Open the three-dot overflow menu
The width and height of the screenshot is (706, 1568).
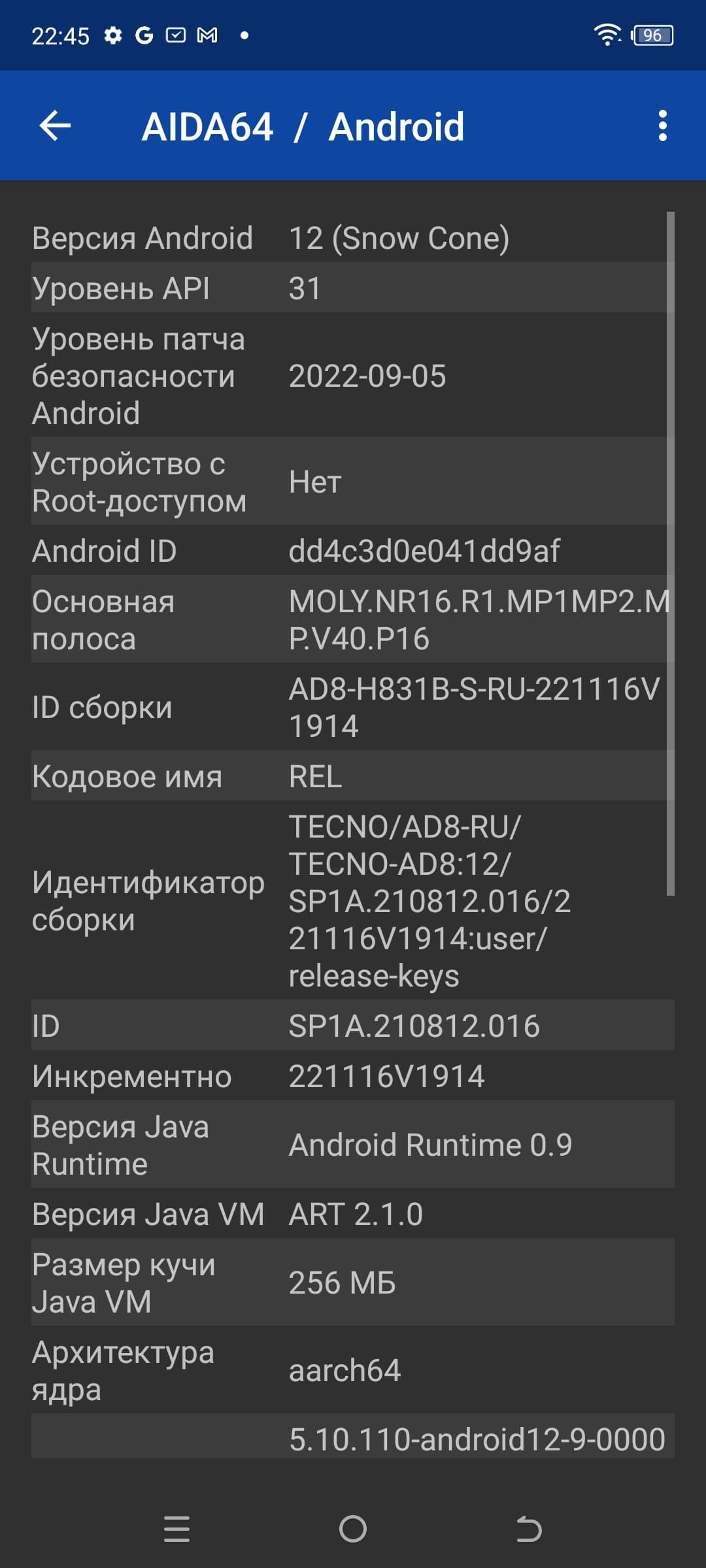point(662,125)
